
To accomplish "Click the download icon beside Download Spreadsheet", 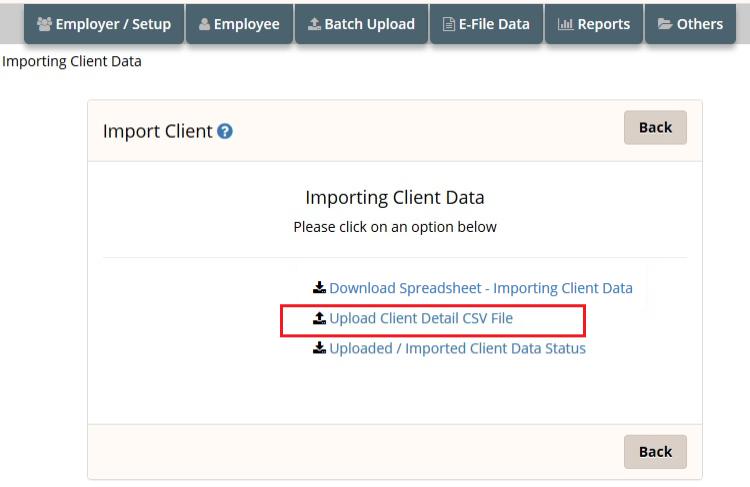I will 320,288.
